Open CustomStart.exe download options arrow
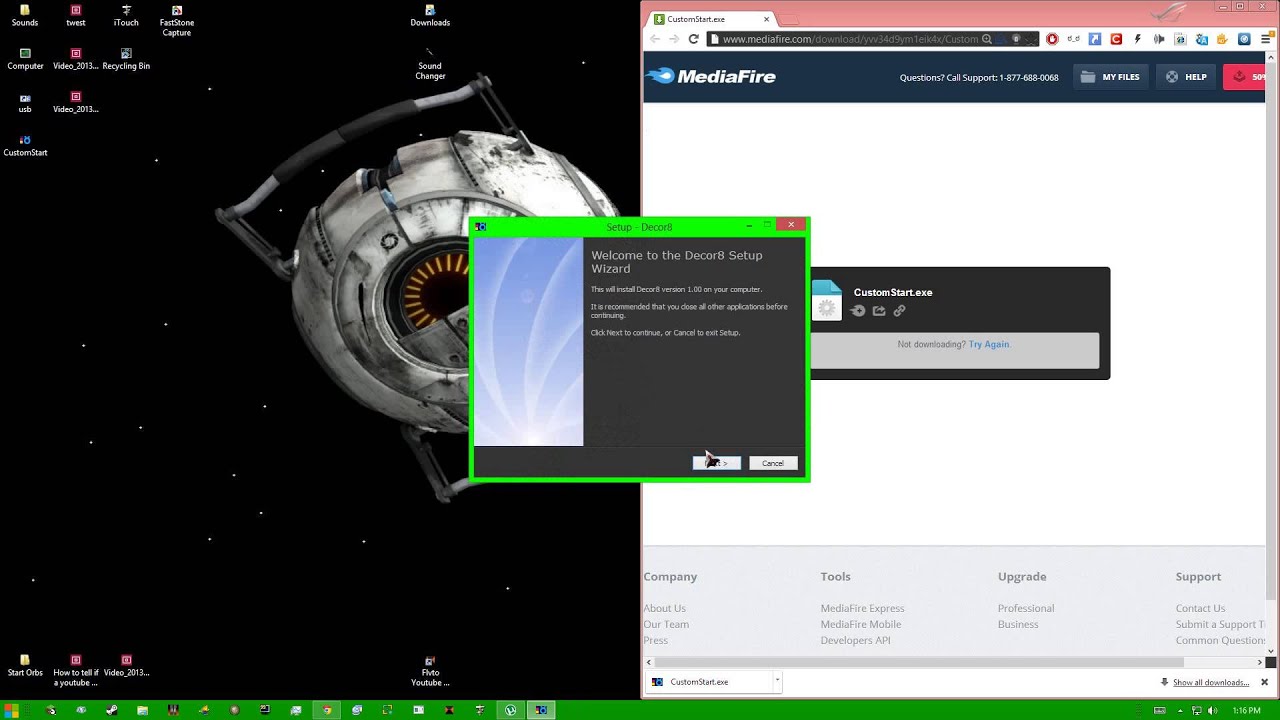 (x=776, y=681)
